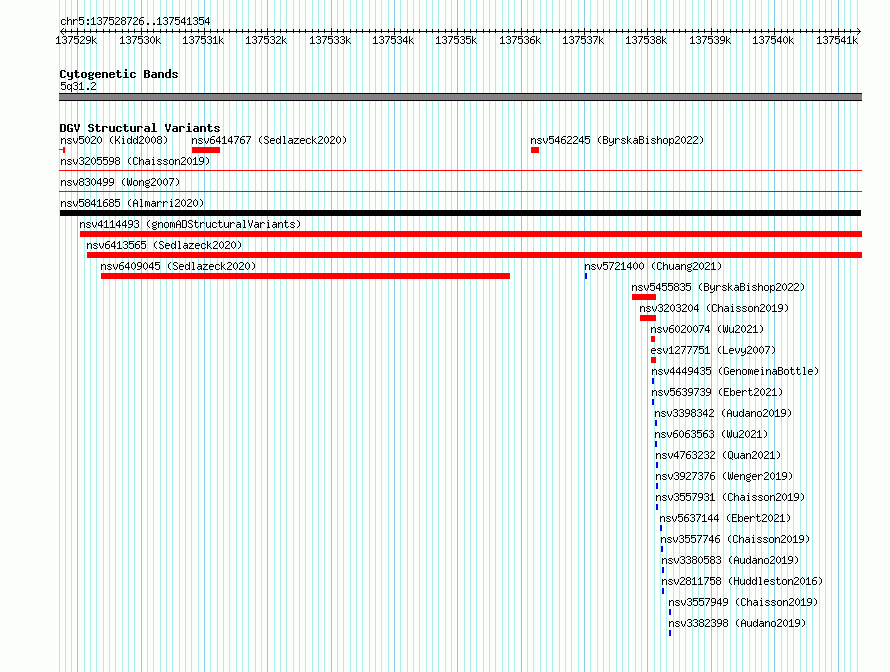
Task: Select the nsv6409045 red bar
Action: pos(305,276)
